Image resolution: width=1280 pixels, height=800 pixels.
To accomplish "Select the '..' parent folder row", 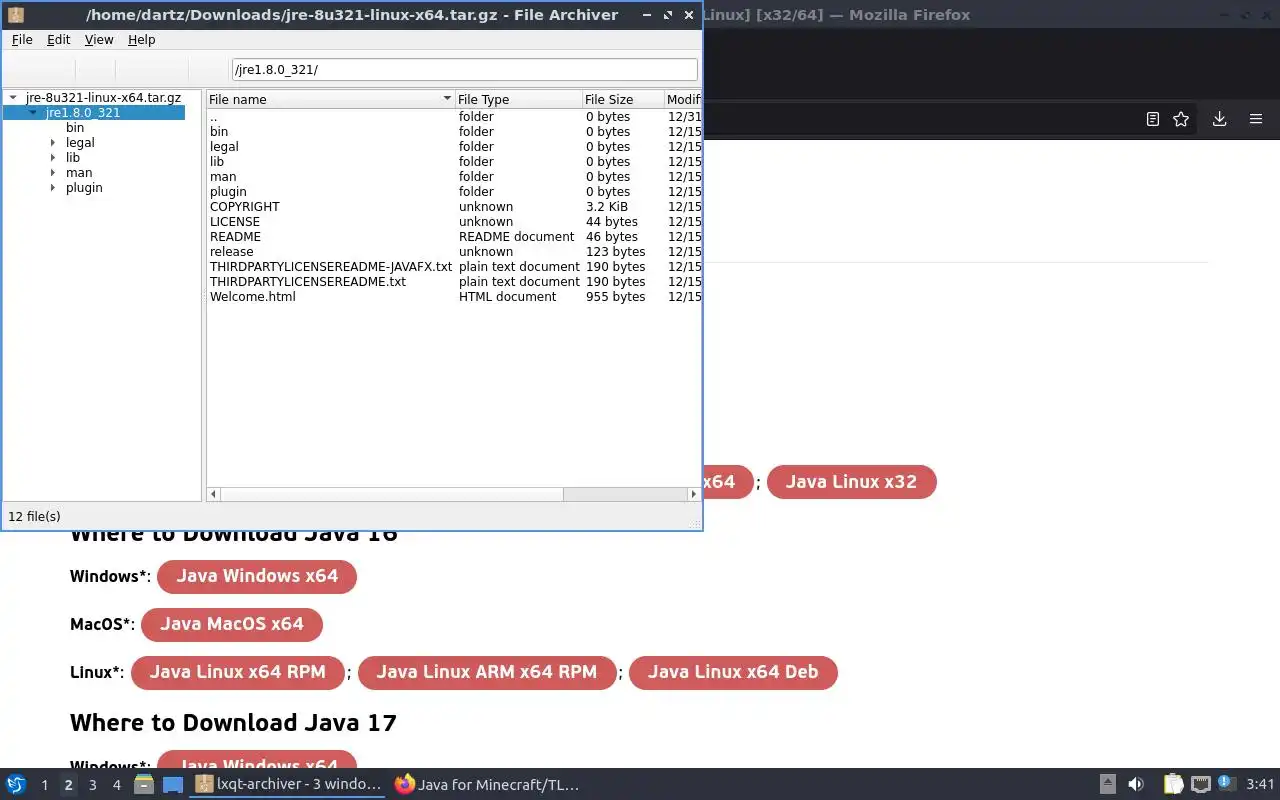I will pyautogui.click(x=454, y=116).
